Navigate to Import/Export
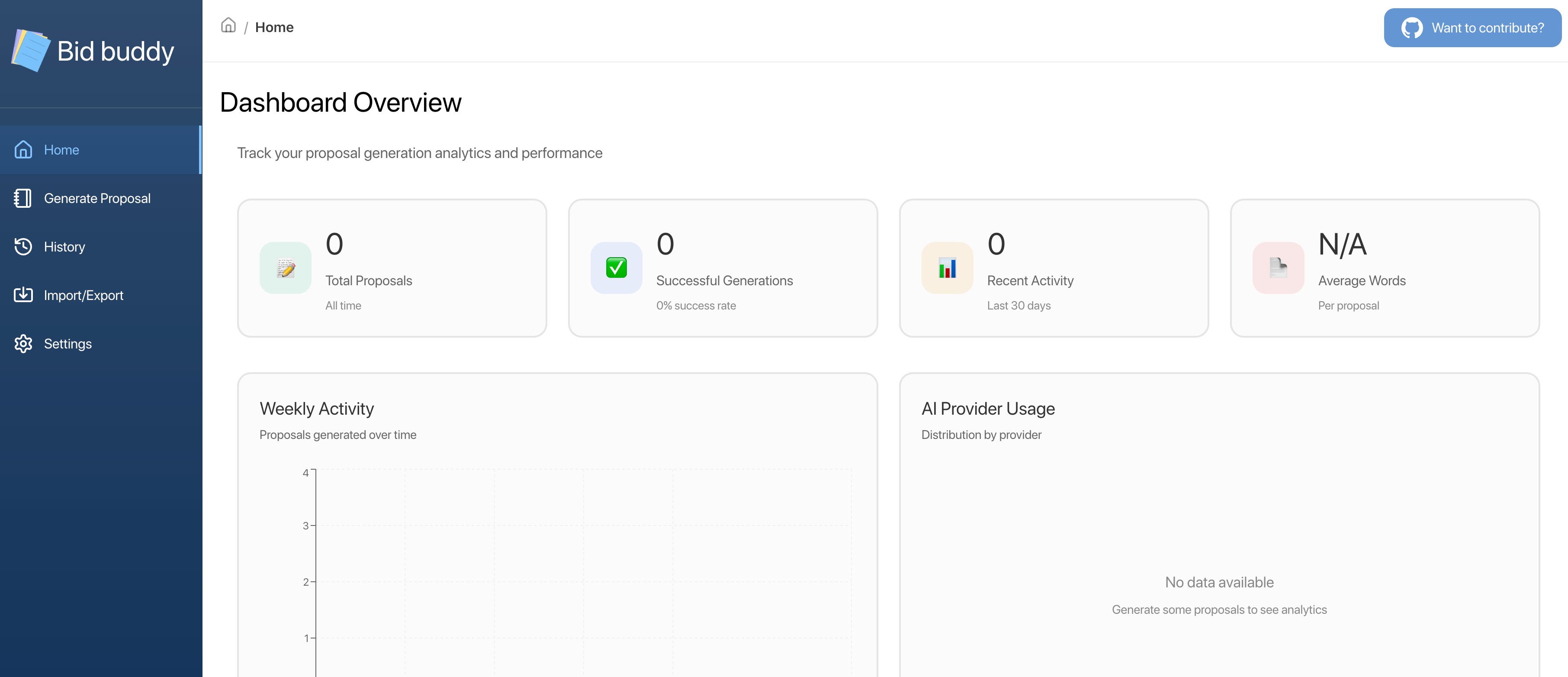 point(84,295)
